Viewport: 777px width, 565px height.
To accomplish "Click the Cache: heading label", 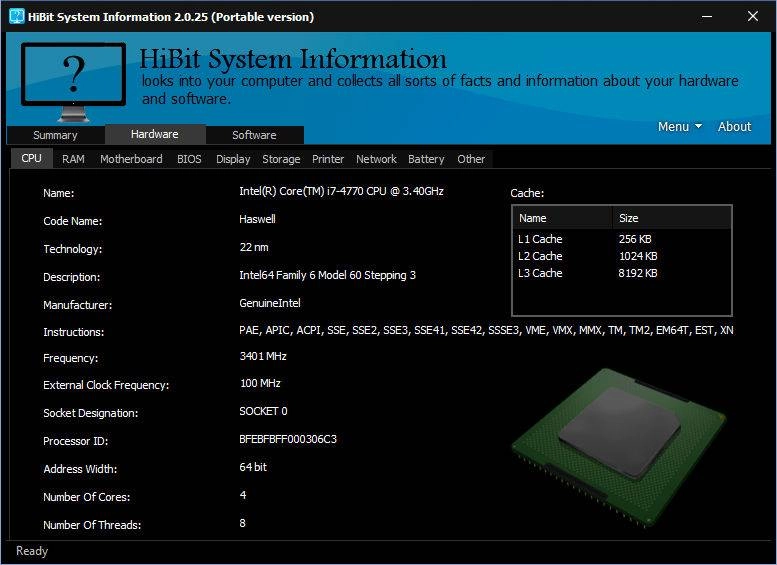I will [527, 193].
